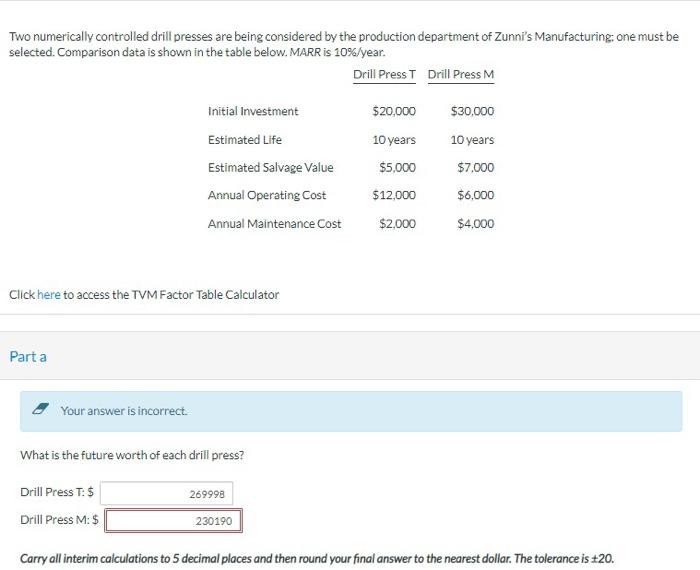This screenshot has height=570, width=700.
Task: Click the $6,000 operating cost value
Action: (x=475, y=195)
